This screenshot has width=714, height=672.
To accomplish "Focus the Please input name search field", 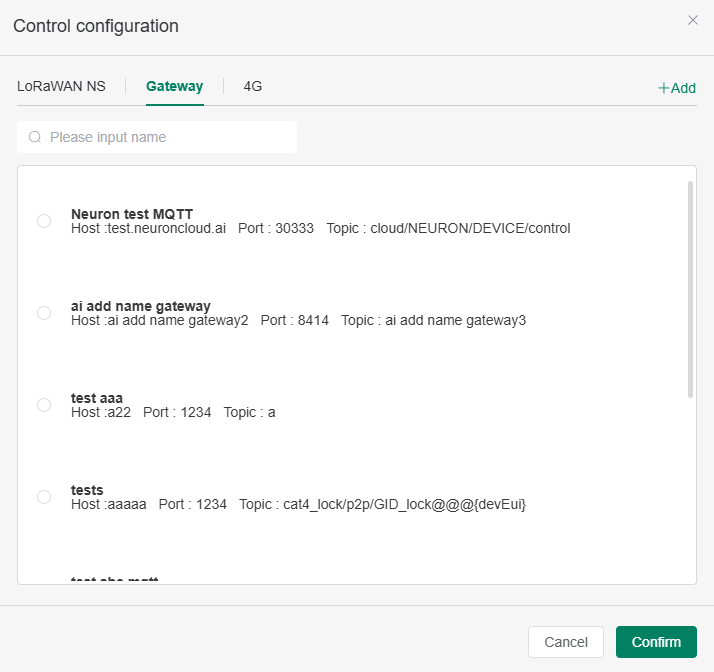I will click(x=170, y=137).
